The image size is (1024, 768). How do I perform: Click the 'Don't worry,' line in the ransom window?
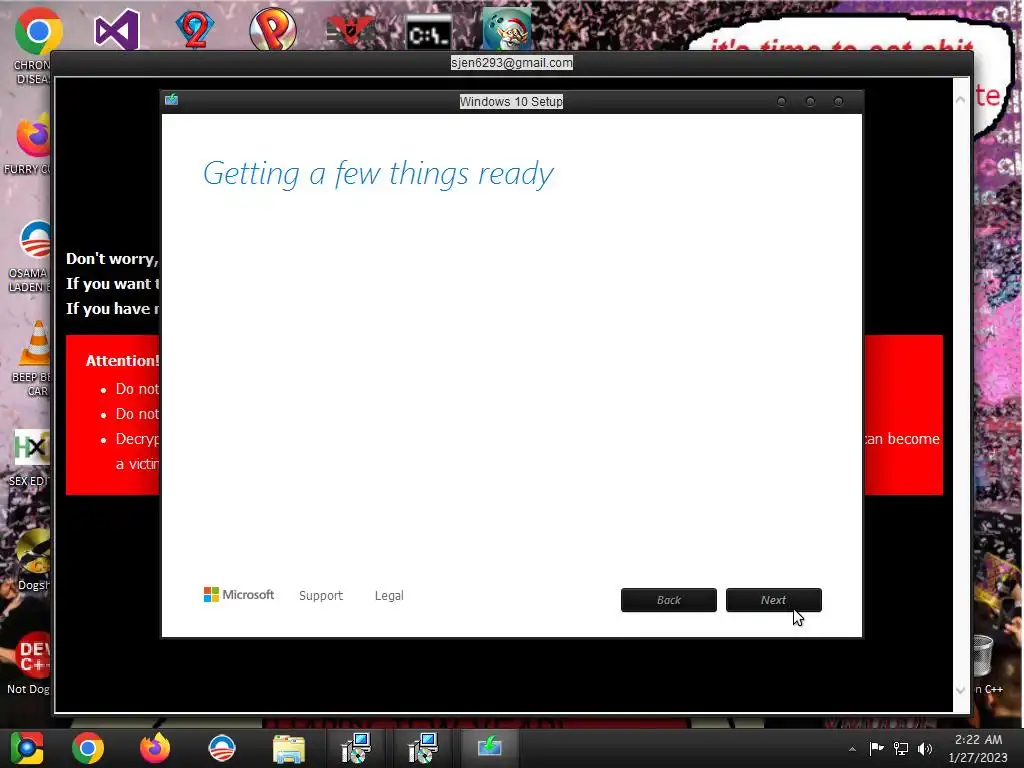(112, 259)
